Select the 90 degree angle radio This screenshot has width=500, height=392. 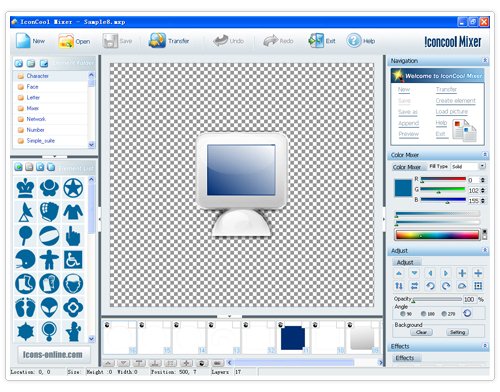click(x=403, y=314)
